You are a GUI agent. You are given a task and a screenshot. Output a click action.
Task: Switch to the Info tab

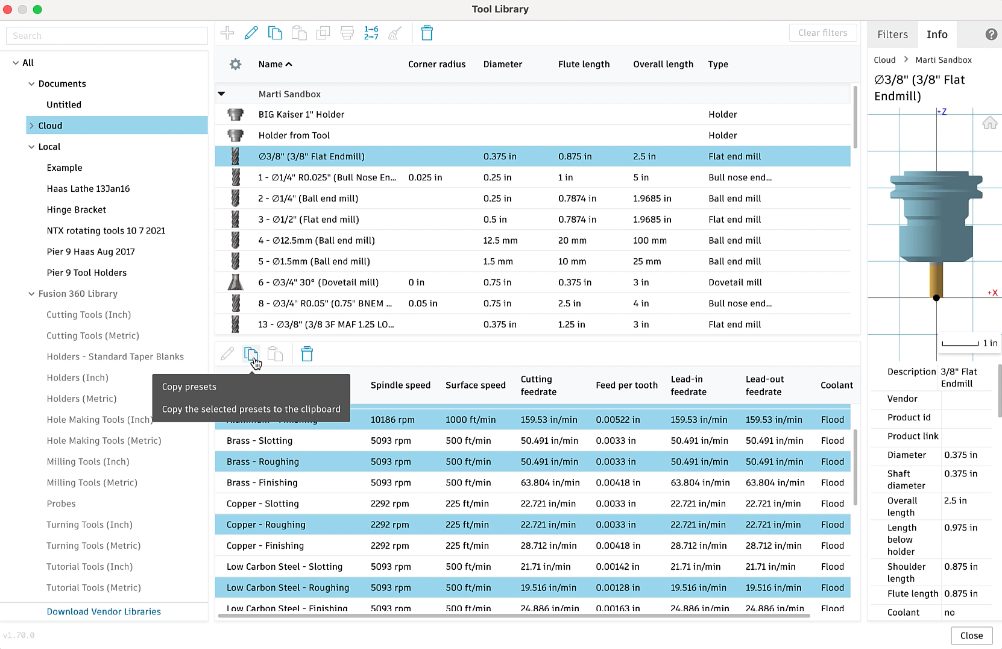936,34
